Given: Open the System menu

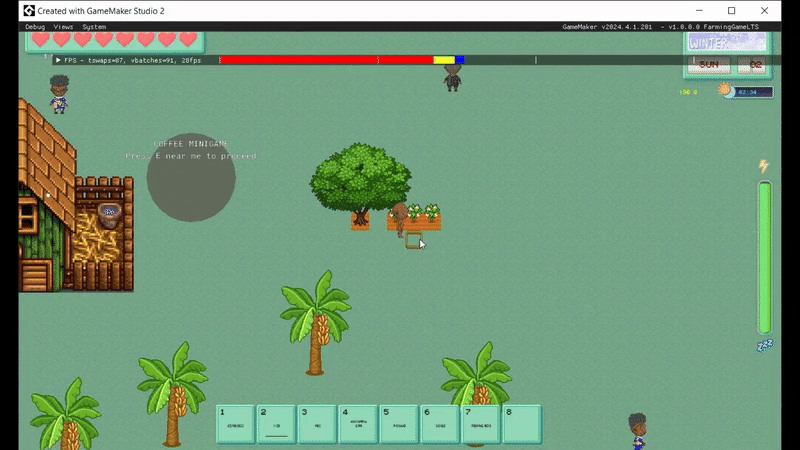Looking at the screenshot, I should 94,26.
